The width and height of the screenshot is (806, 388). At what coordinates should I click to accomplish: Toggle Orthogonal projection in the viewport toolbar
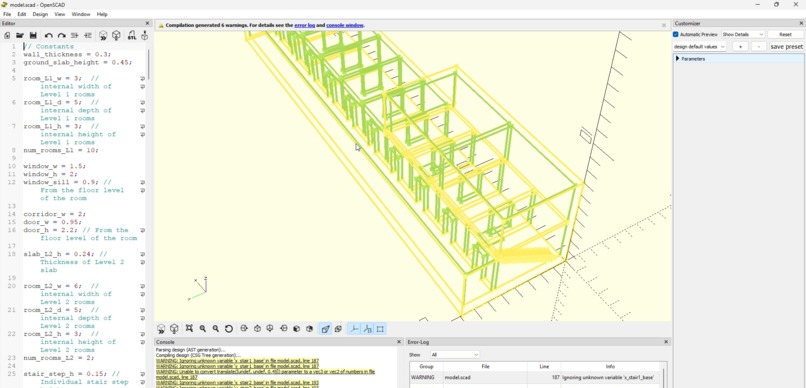338,329
